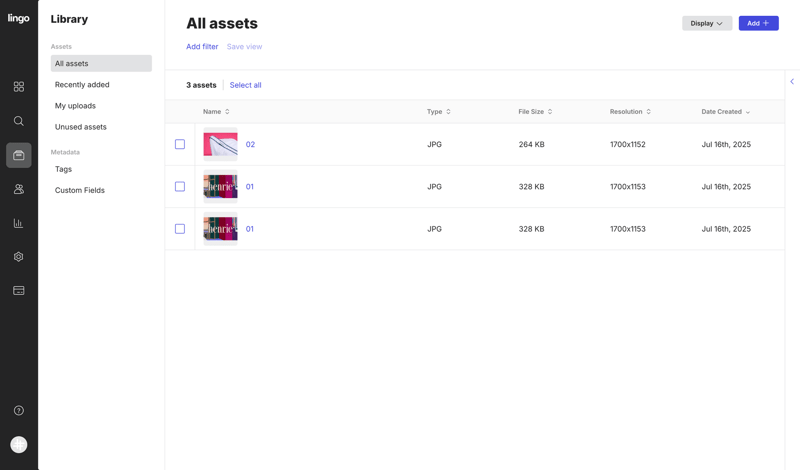This screenshot has width=800, height=470.
Task: Open the first asset named 01
Action: (249, 187)
